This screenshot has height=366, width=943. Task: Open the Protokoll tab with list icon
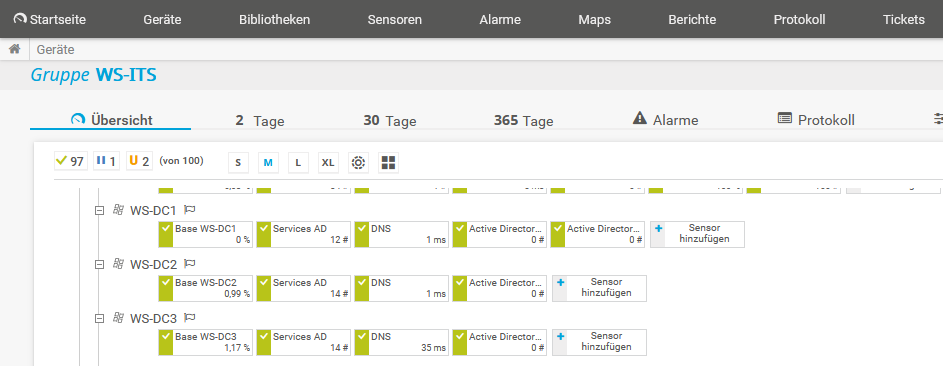click(x=816, y=120)
